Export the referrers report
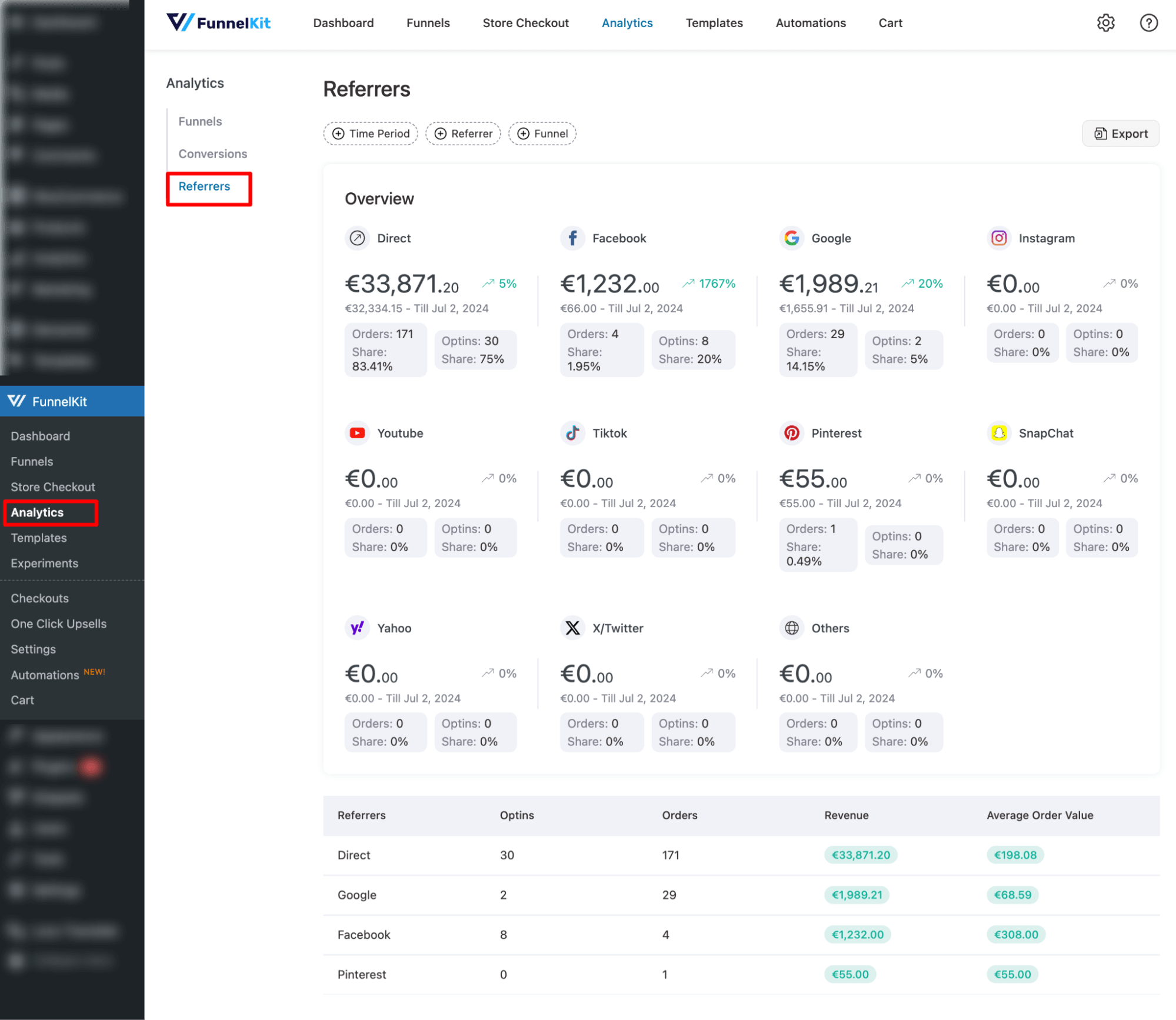 click(x=1120, y=134)
